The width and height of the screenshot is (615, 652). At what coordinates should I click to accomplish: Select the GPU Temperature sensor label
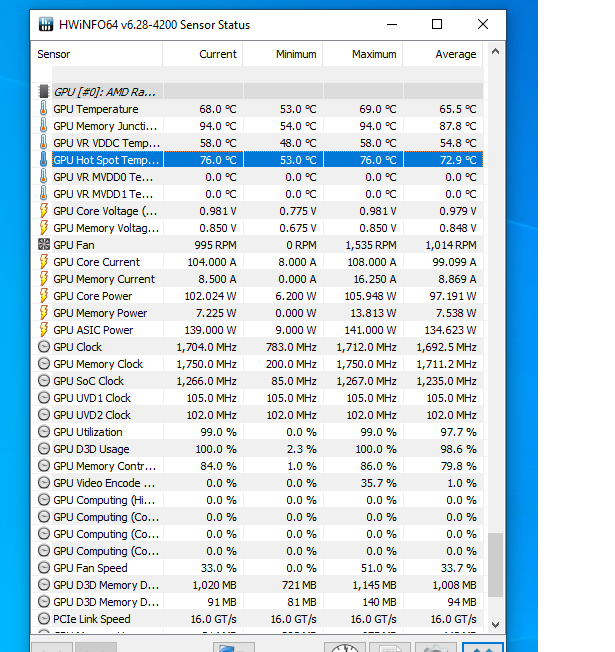[x=96, y=109]
